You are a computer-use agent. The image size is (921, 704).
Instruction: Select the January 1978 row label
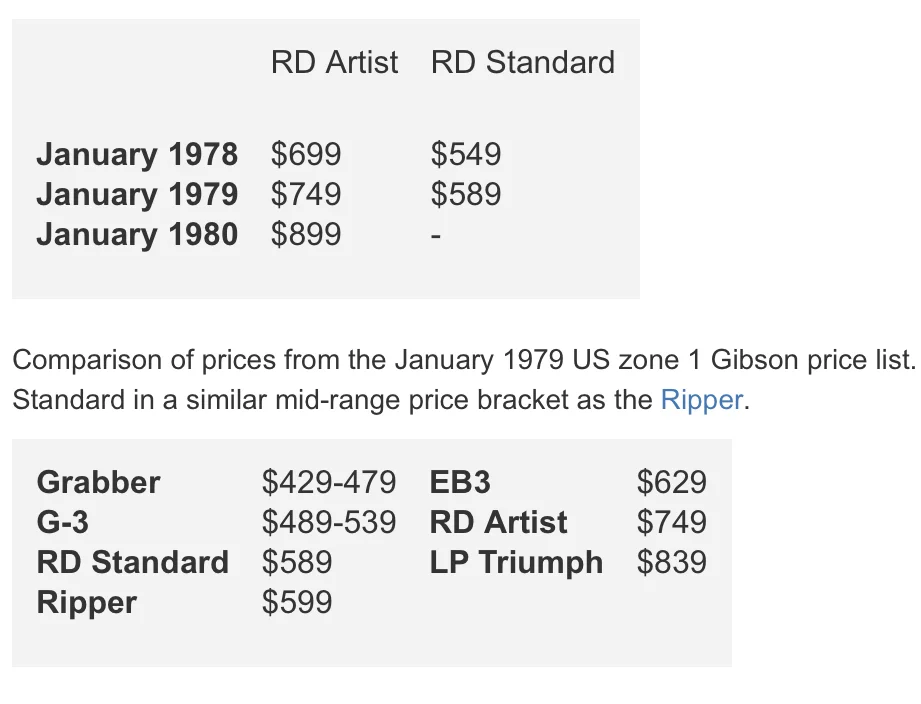point(137,155)
